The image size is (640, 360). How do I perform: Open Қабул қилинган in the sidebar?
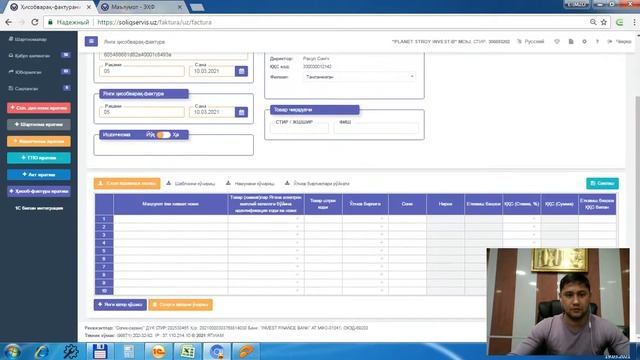pyautogui.click(x=29, y=56)
